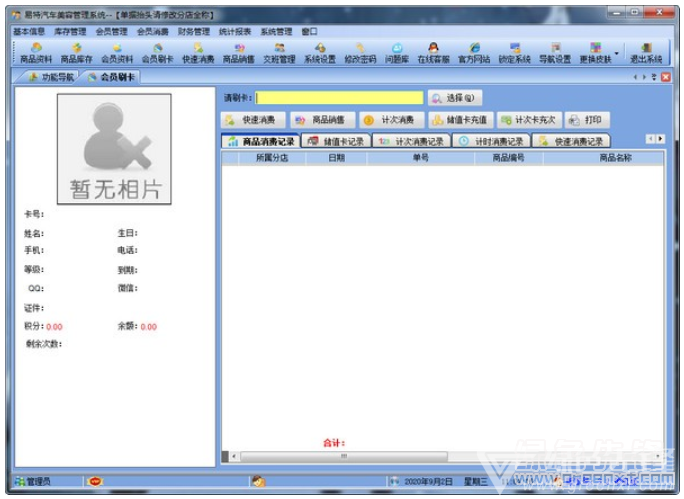This screenshot has width=684, height=499.
Task: Open the 财务管理 menu
Action: click(x=194, y=31)
